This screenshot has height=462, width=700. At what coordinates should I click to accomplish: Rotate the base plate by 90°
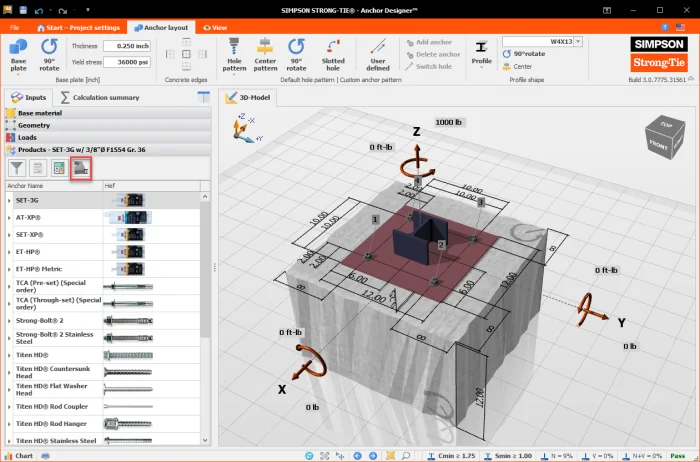(x=49, y=55)
